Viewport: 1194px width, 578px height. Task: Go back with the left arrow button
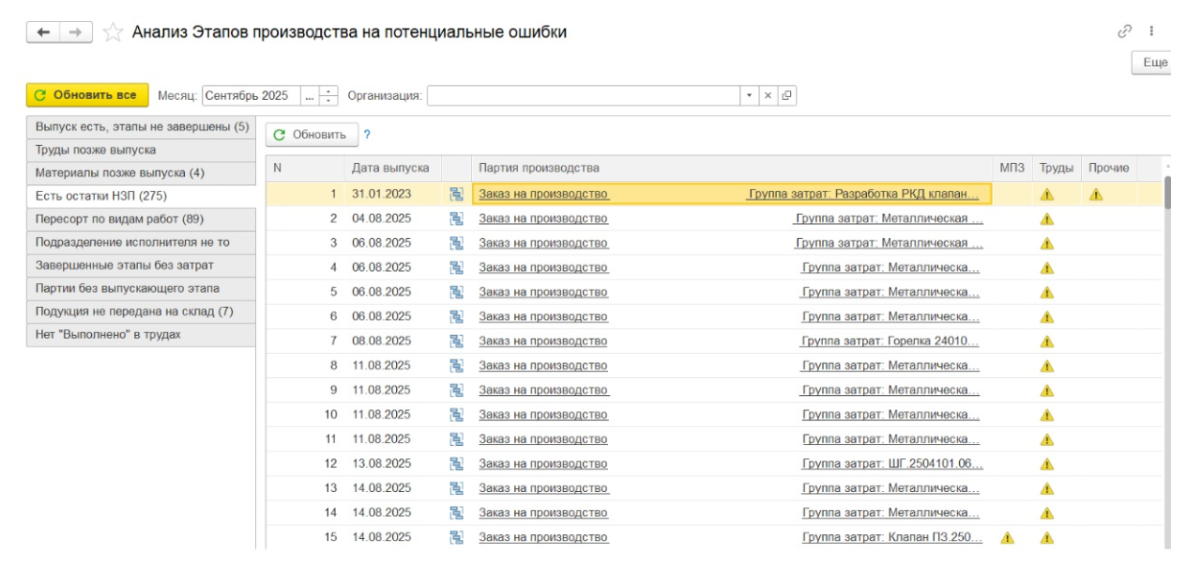tap(43, 32)
